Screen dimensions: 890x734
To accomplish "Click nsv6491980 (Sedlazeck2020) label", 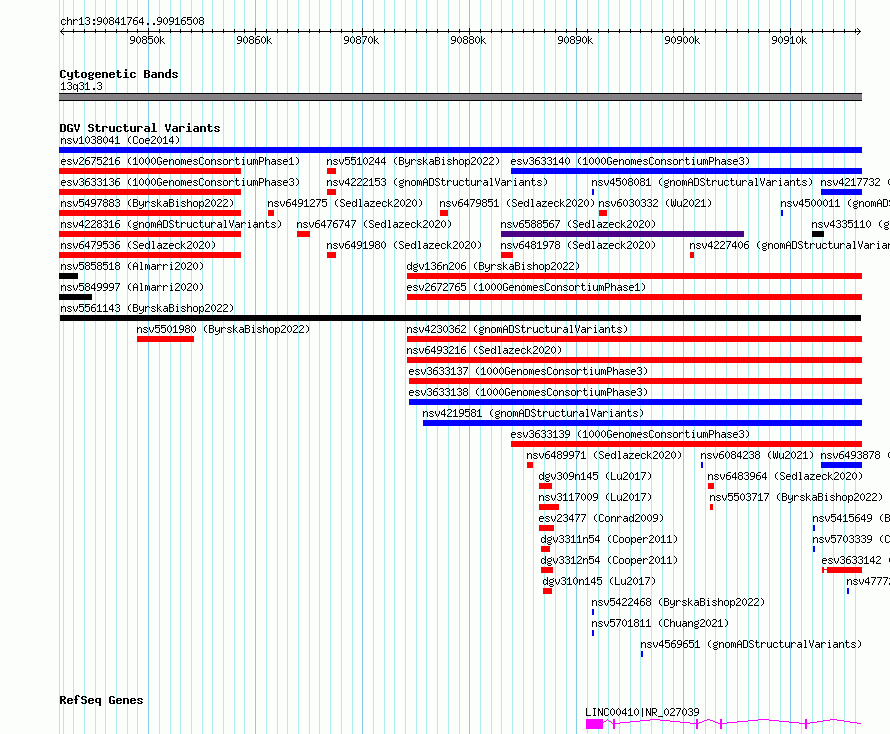I will [404, 245].
